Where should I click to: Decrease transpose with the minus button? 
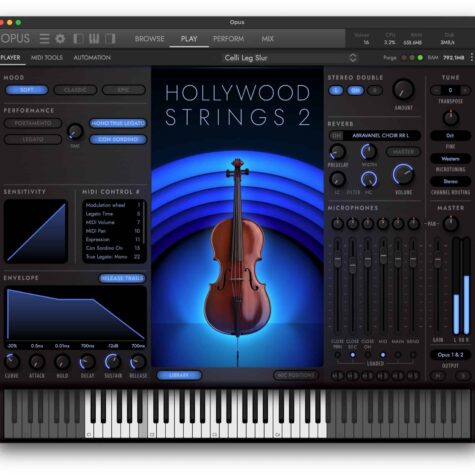click(x=436, y=90)
